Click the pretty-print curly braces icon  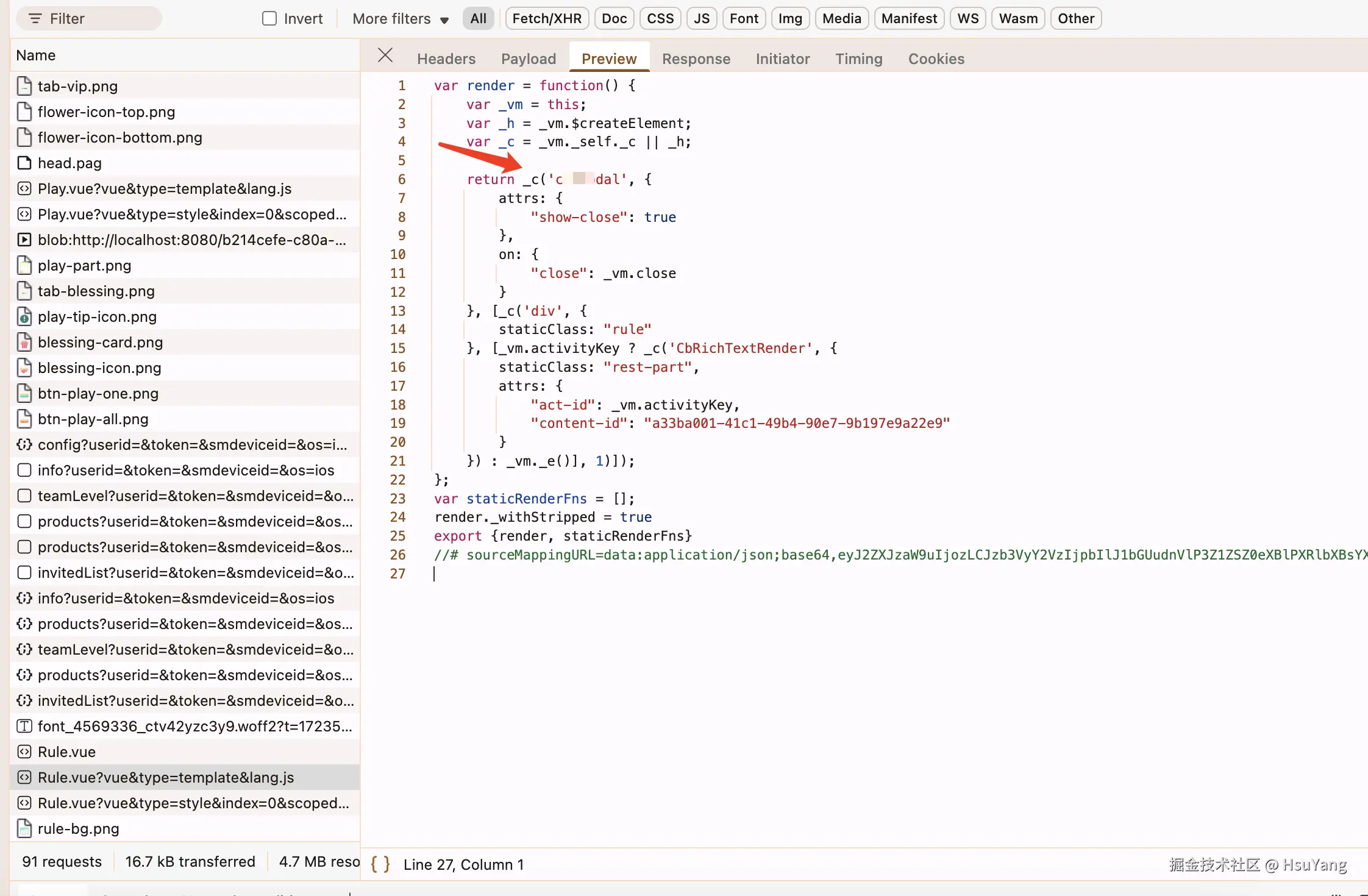(380, 864)
